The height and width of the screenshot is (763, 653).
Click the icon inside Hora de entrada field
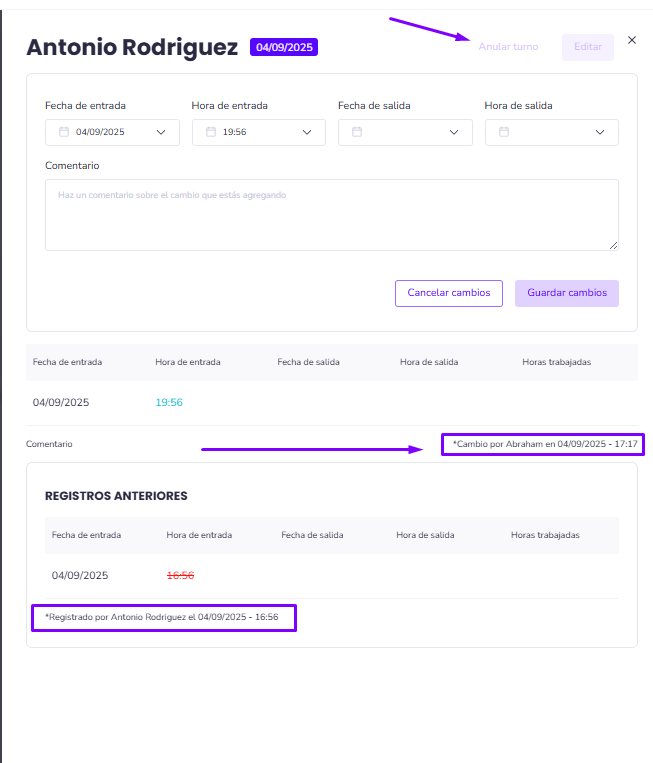coord(211,132)
